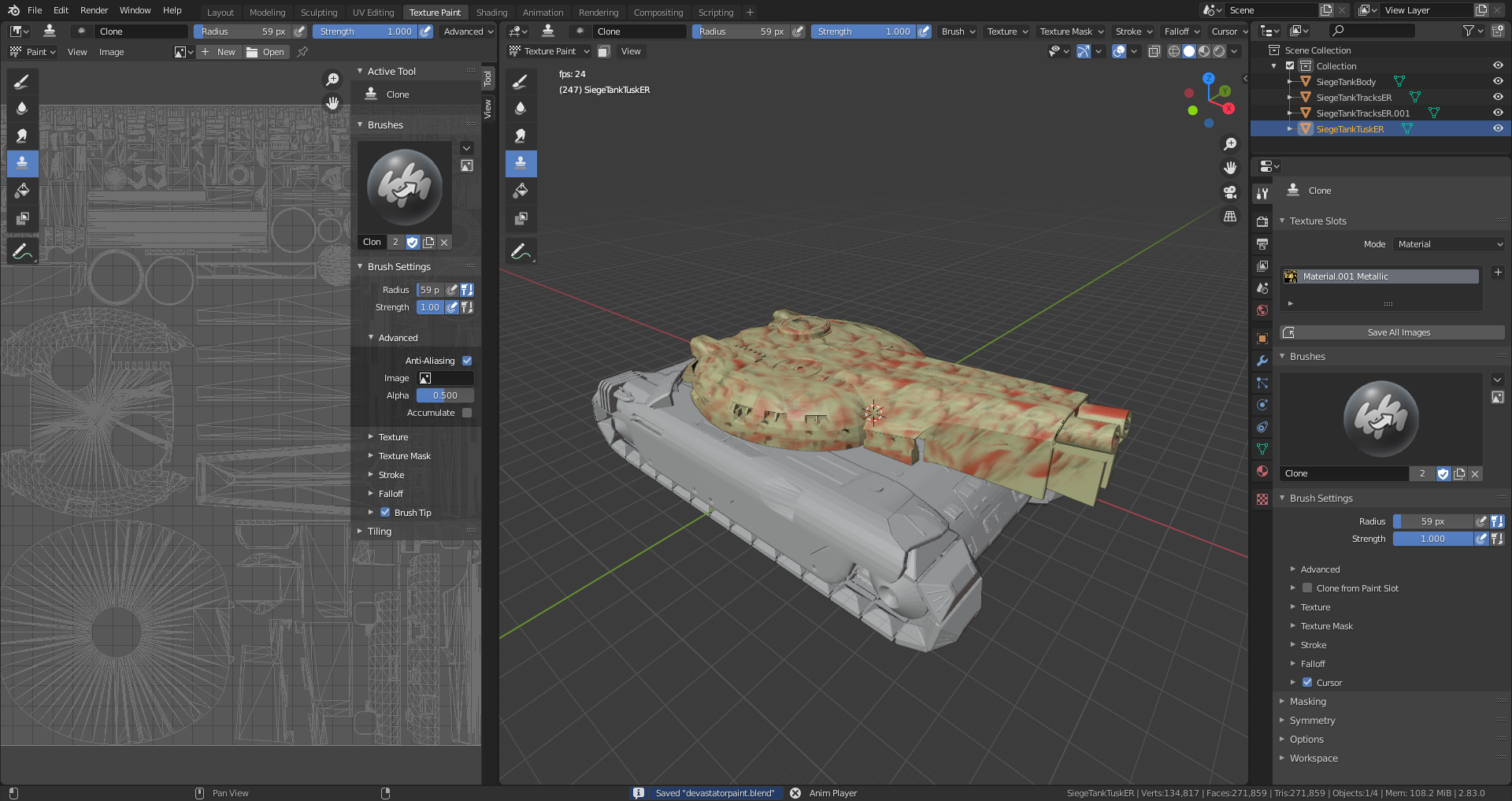This screenshot has height=801, width=1512.
Task: Open the Render menu
Action: [94, 10]
